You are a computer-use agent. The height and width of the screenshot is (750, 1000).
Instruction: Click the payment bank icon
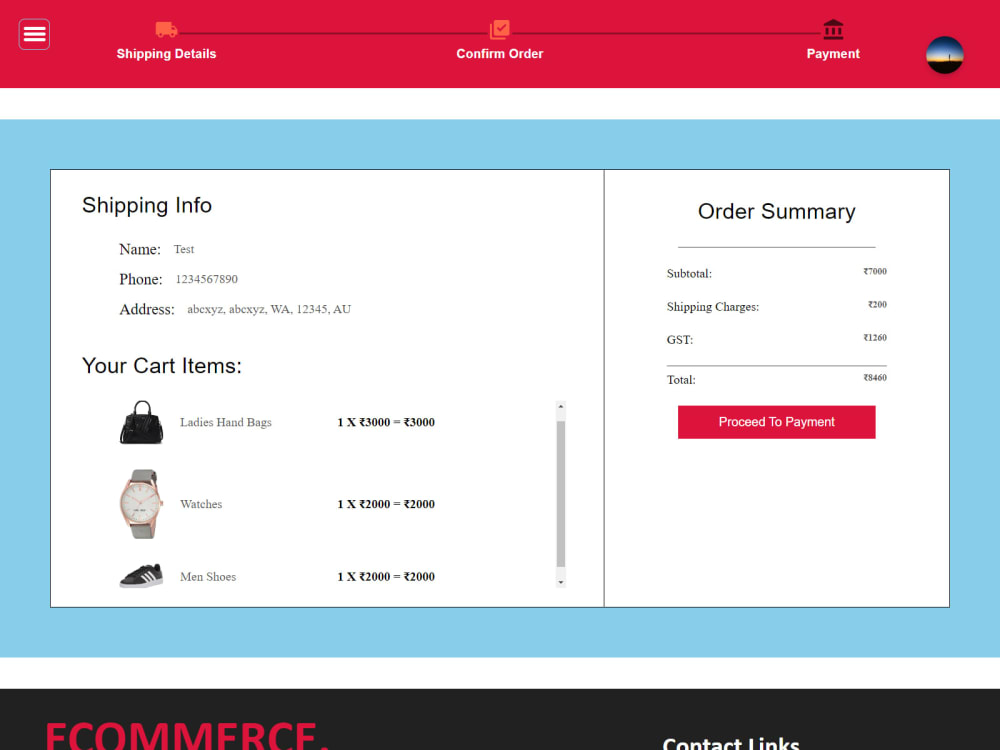[833, 29]
